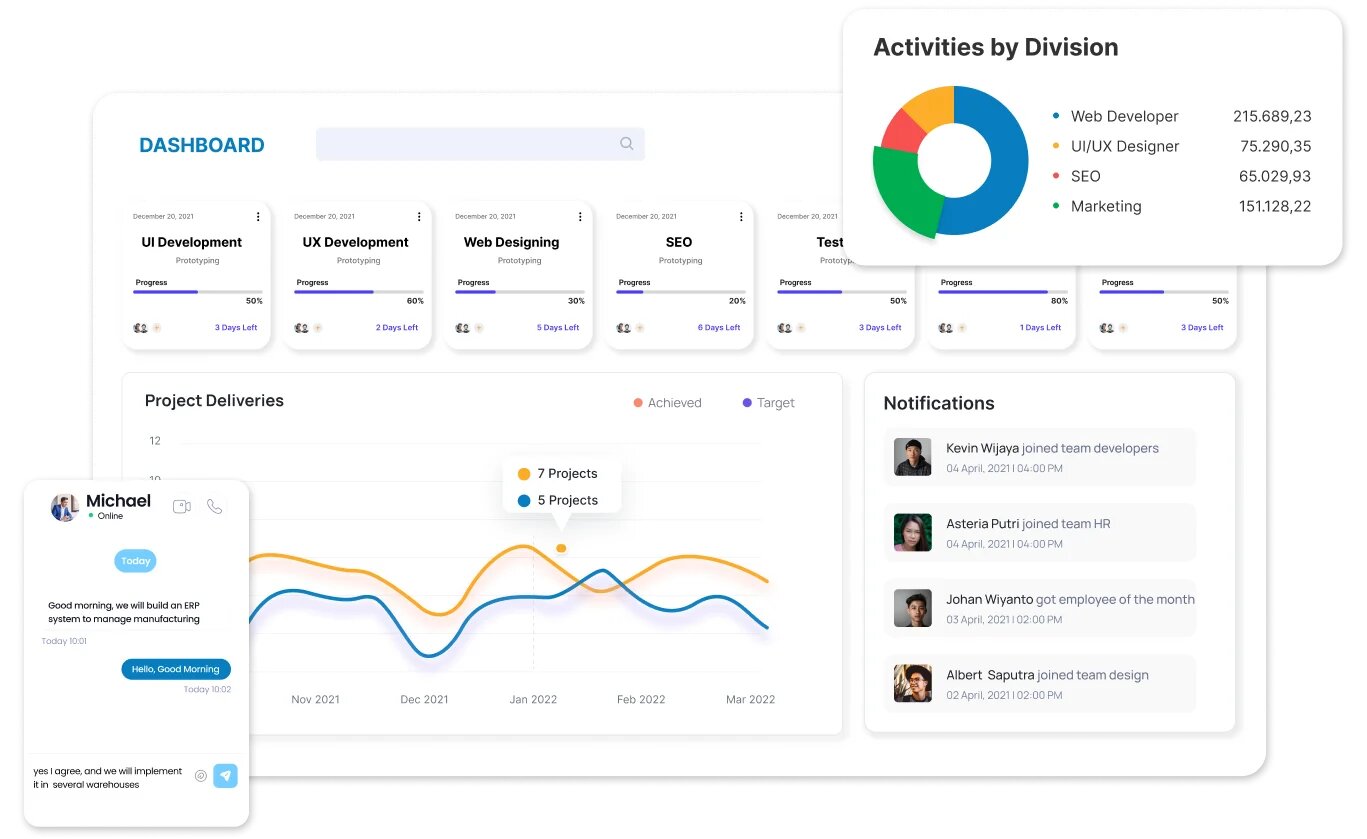Select the Today divider in the chat
Image resolution: width=1367 pixels, height=839 pixels.
pyautogui.click(x=135, y=561)
